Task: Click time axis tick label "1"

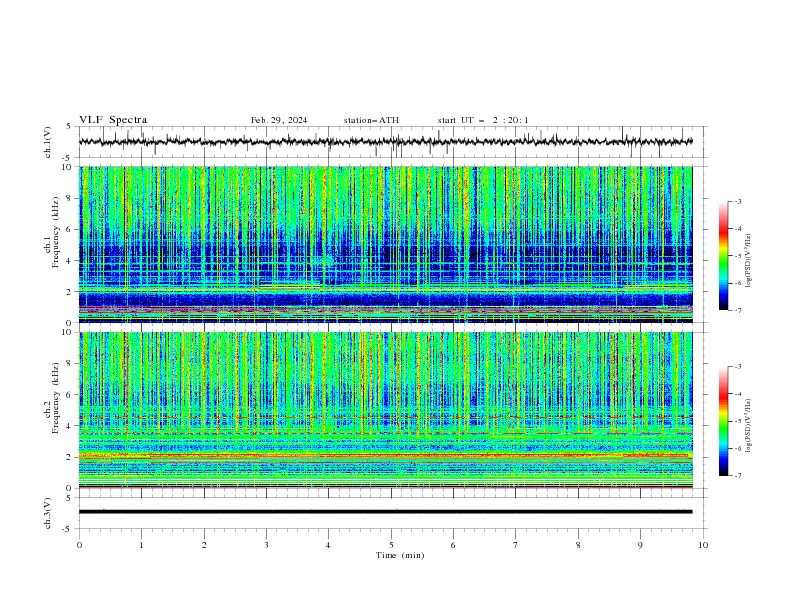Action: pos(142,545)
